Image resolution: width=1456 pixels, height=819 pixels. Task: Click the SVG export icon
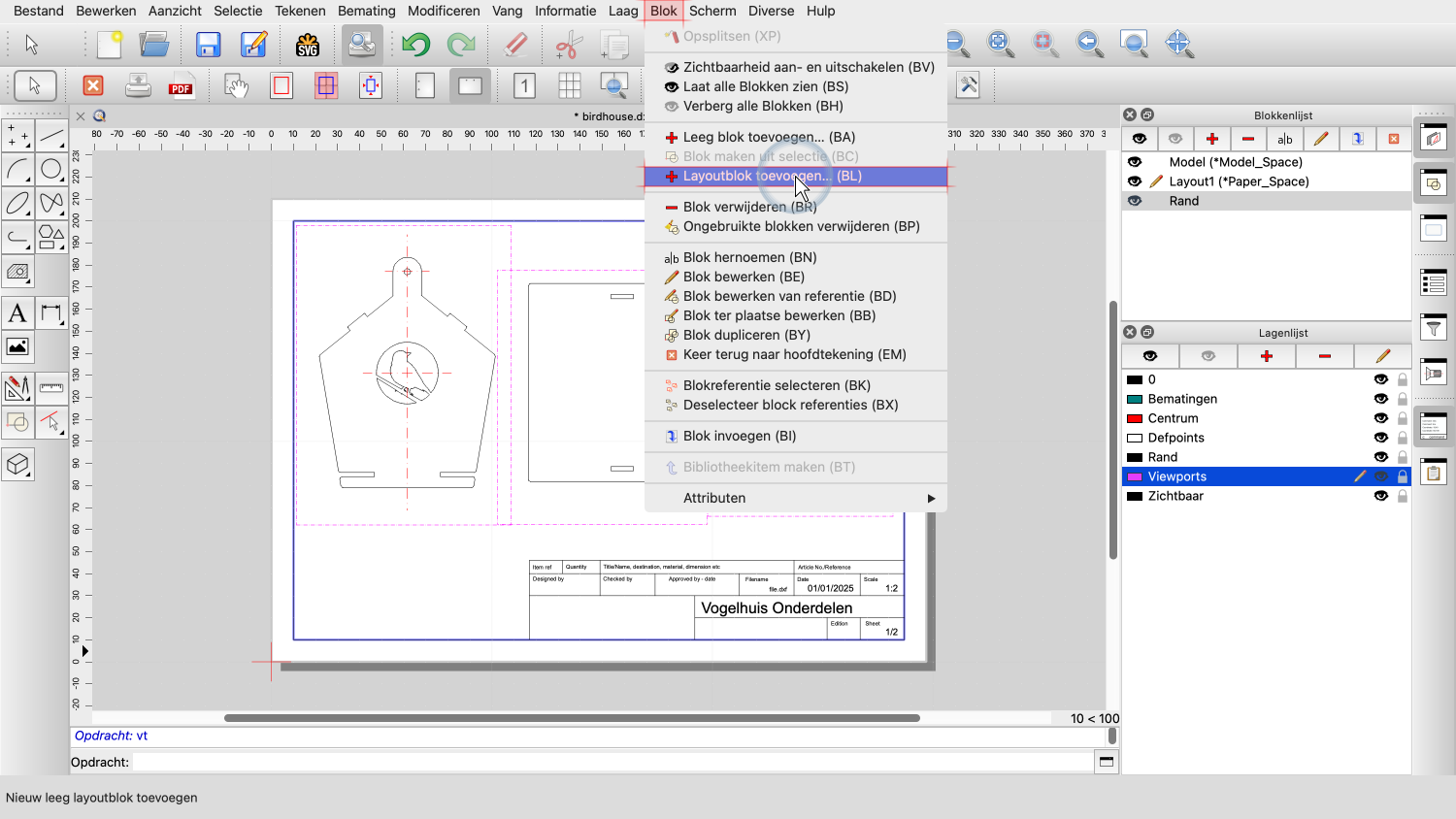click(x=308, y=45)
